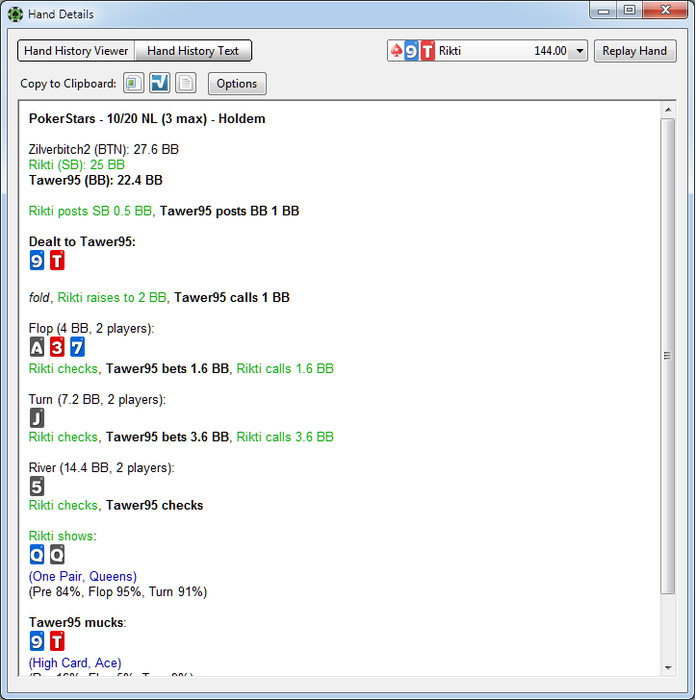This screenshot has width=696, height=700.
Task: Click scrollbar up arrow
Action: tap(668, 110)
